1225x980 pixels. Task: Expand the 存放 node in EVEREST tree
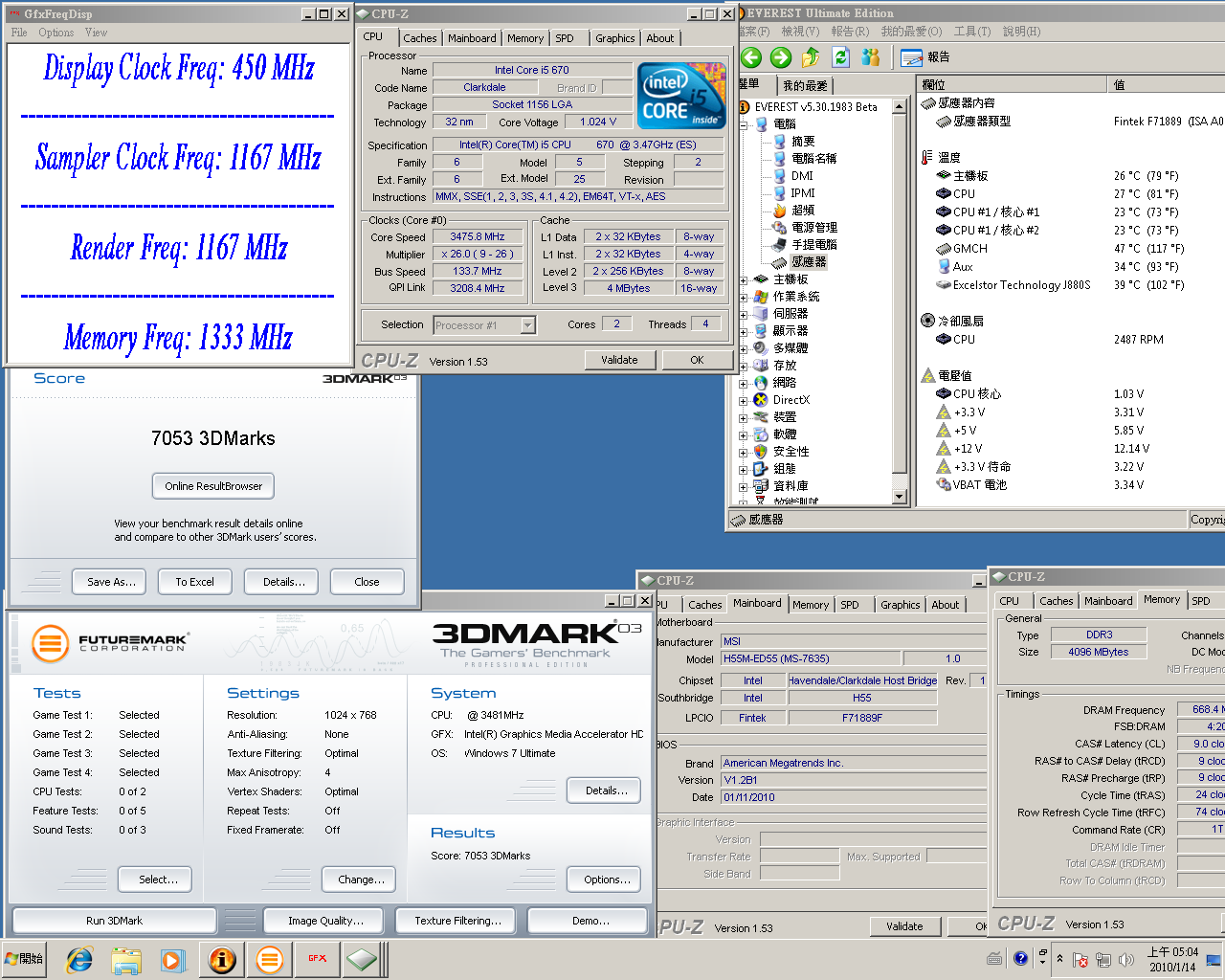point(744,366)
